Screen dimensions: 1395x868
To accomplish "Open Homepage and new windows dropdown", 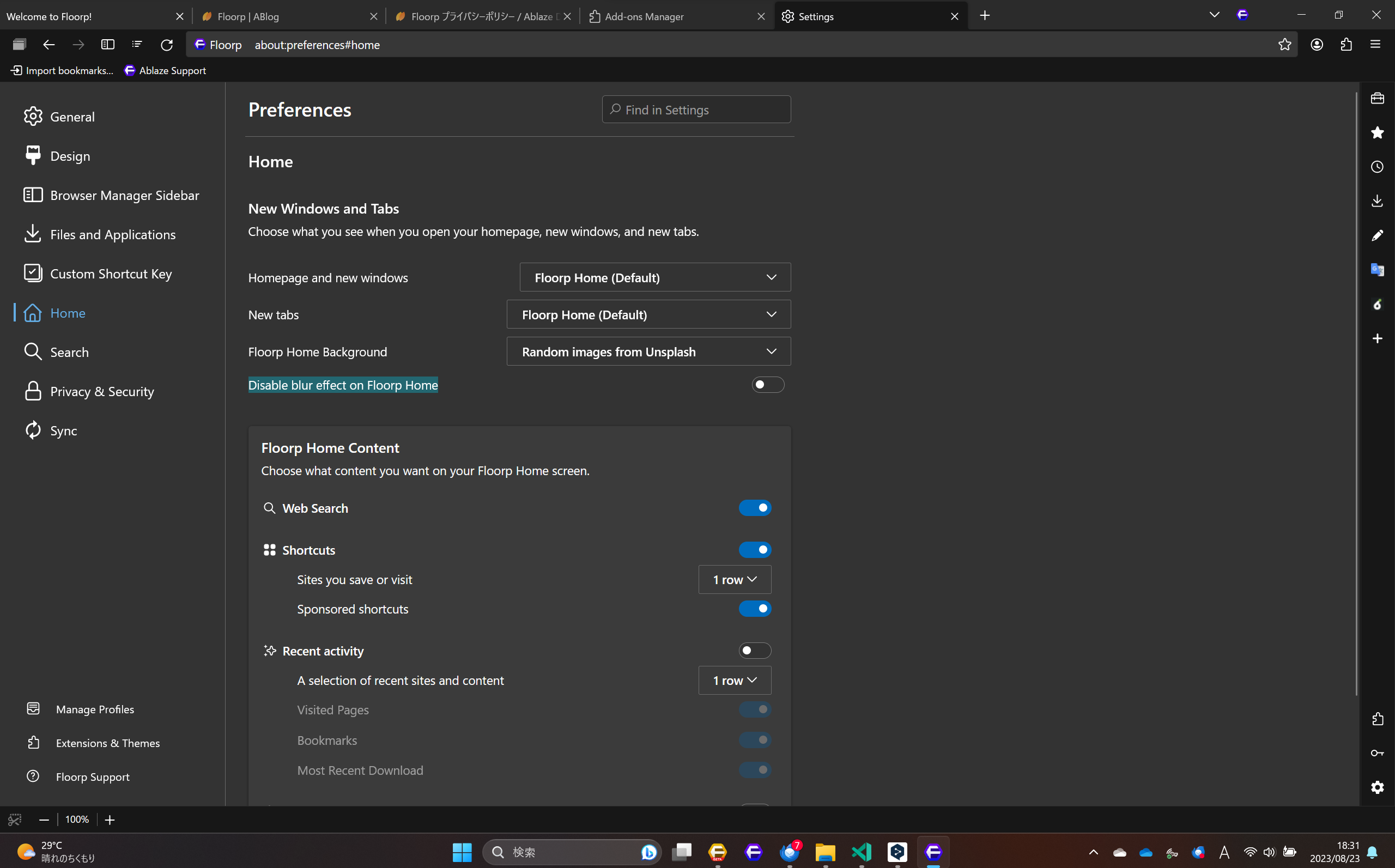I will [655, 277].
